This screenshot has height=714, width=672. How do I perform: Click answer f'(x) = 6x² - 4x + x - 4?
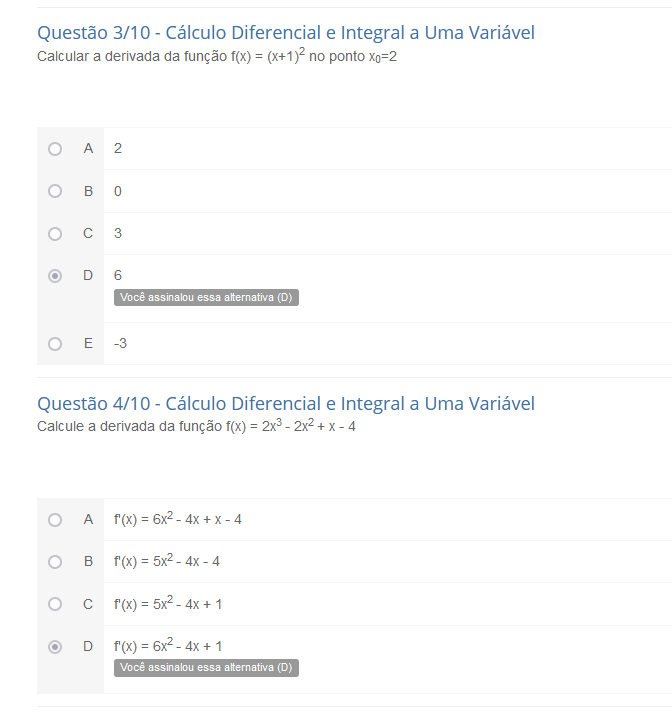[178, 519]
